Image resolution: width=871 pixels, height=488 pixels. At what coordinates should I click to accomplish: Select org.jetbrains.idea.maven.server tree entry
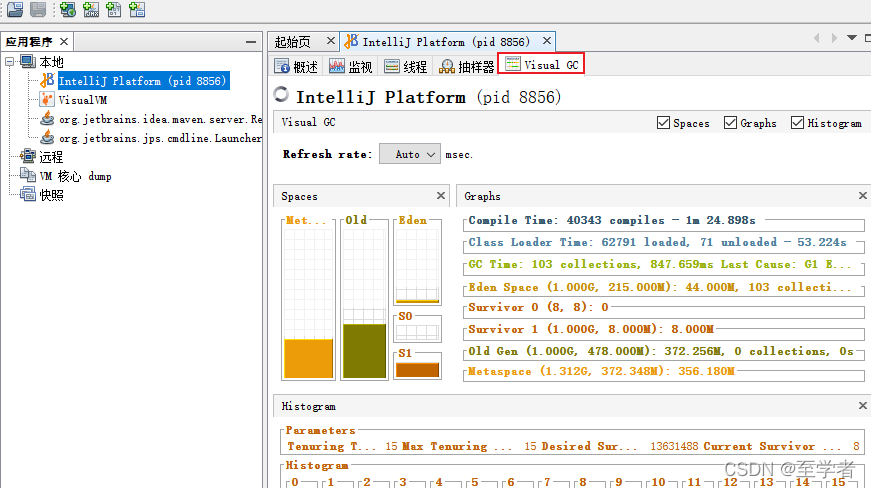tap(160, 119)
